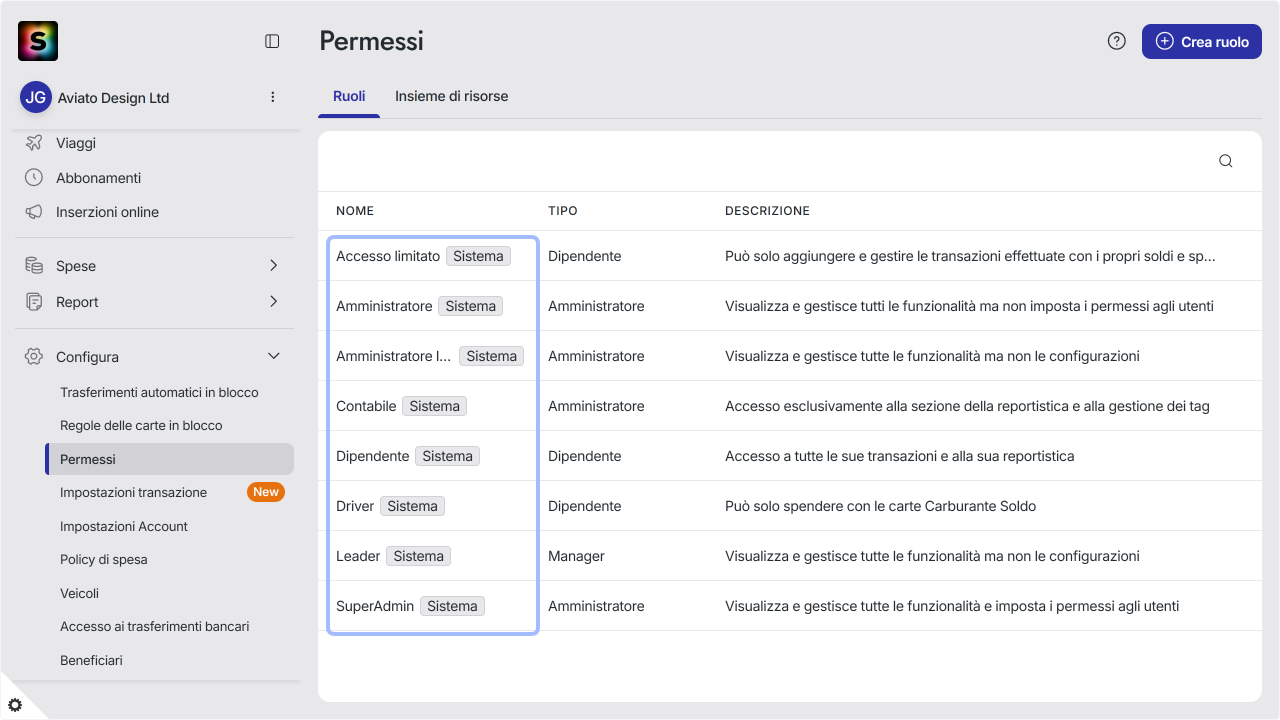Click the Abbonamenti clock icon
Image resolution: width=1280 pixels, height=720 pixels.
(34, 178)
